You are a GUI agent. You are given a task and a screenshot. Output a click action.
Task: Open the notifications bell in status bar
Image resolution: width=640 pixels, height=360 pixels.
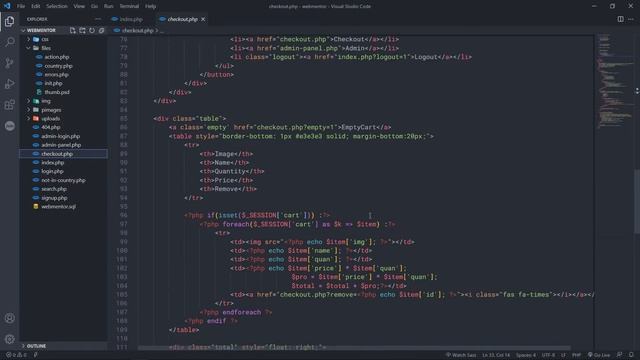coord(631,355)
